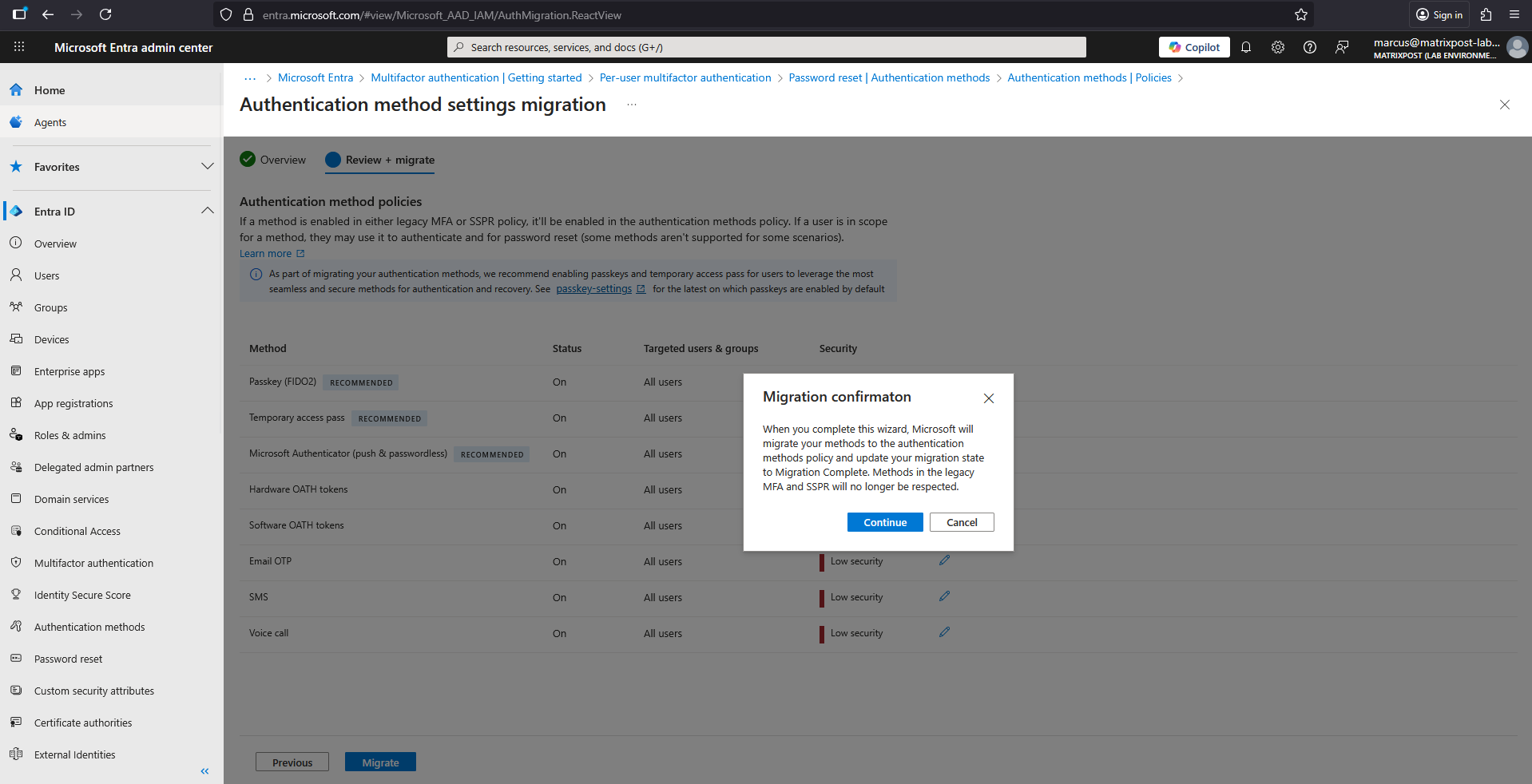The image size is (1532, 784).
Task: Open the notifications bell
Action: pos(1246,47)
